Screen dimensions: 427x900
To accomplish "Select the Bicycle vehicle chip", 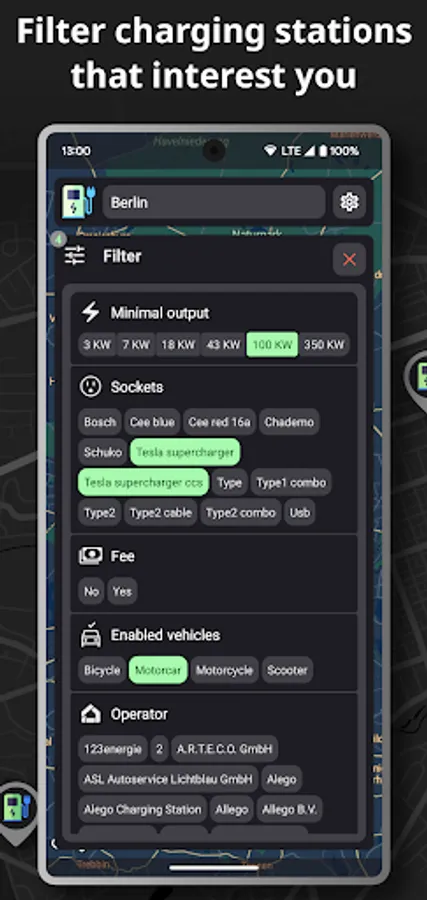I will (x=102, y=670).
